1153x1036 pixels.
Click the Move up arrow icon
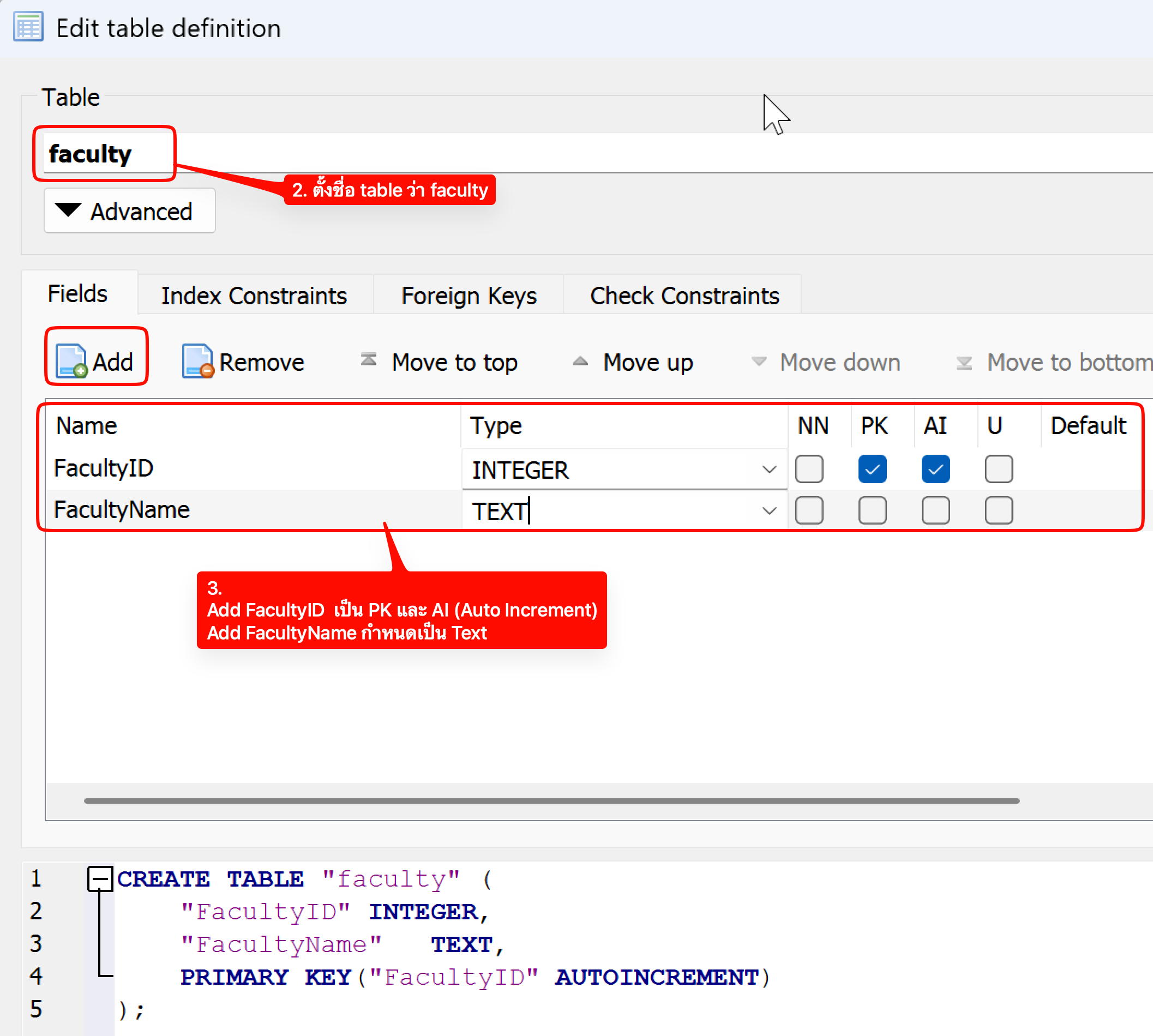tap(580, 361)
